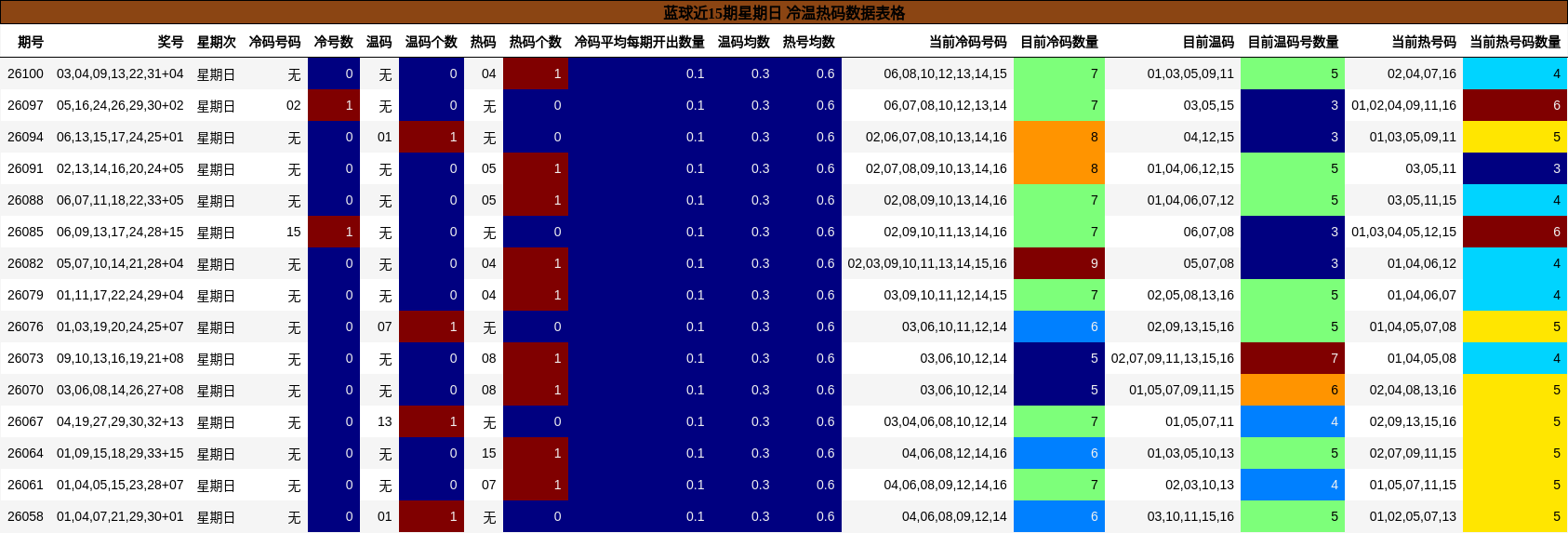Viewport: 1568px width, 533px height.
Task: Select current cold numbers 02,03,09,10,11,13,14,15,16
Action: pyautogui.click(x=927, y=263)
